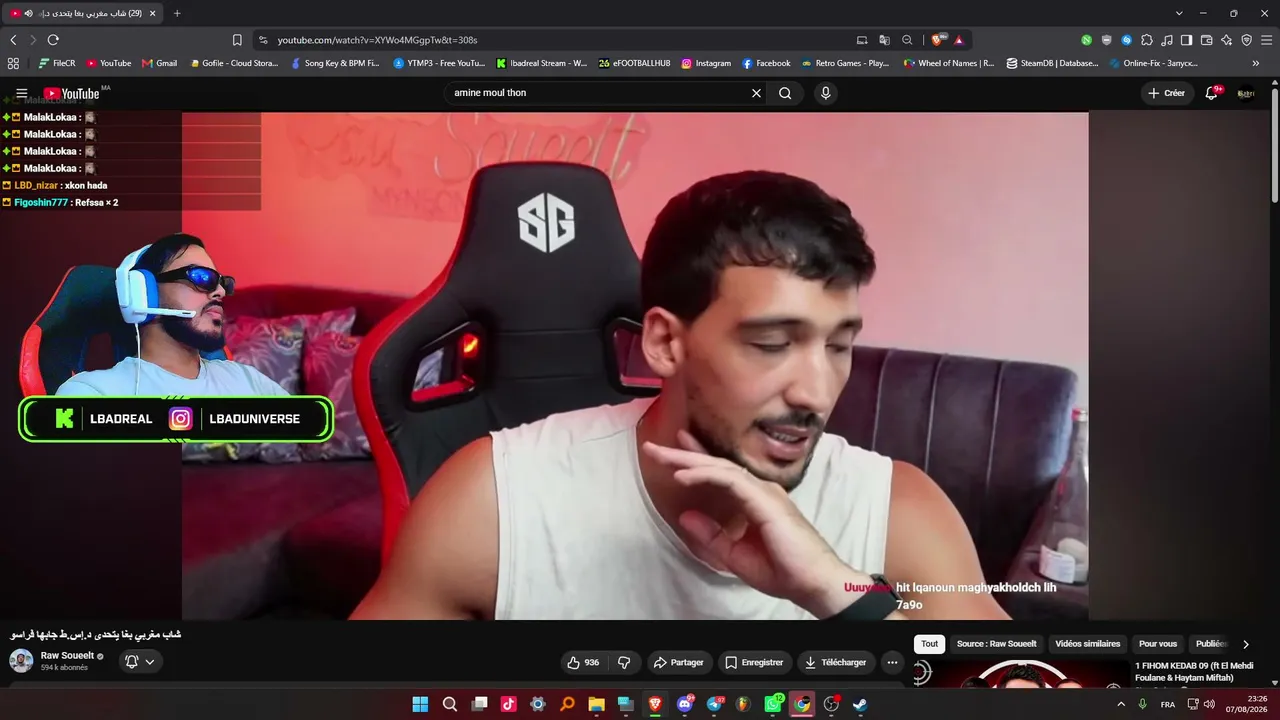The width and height of the screenshot is (1280, 720).
Task: Start voice search with the microphone
Action: click(x=825, y=93)
